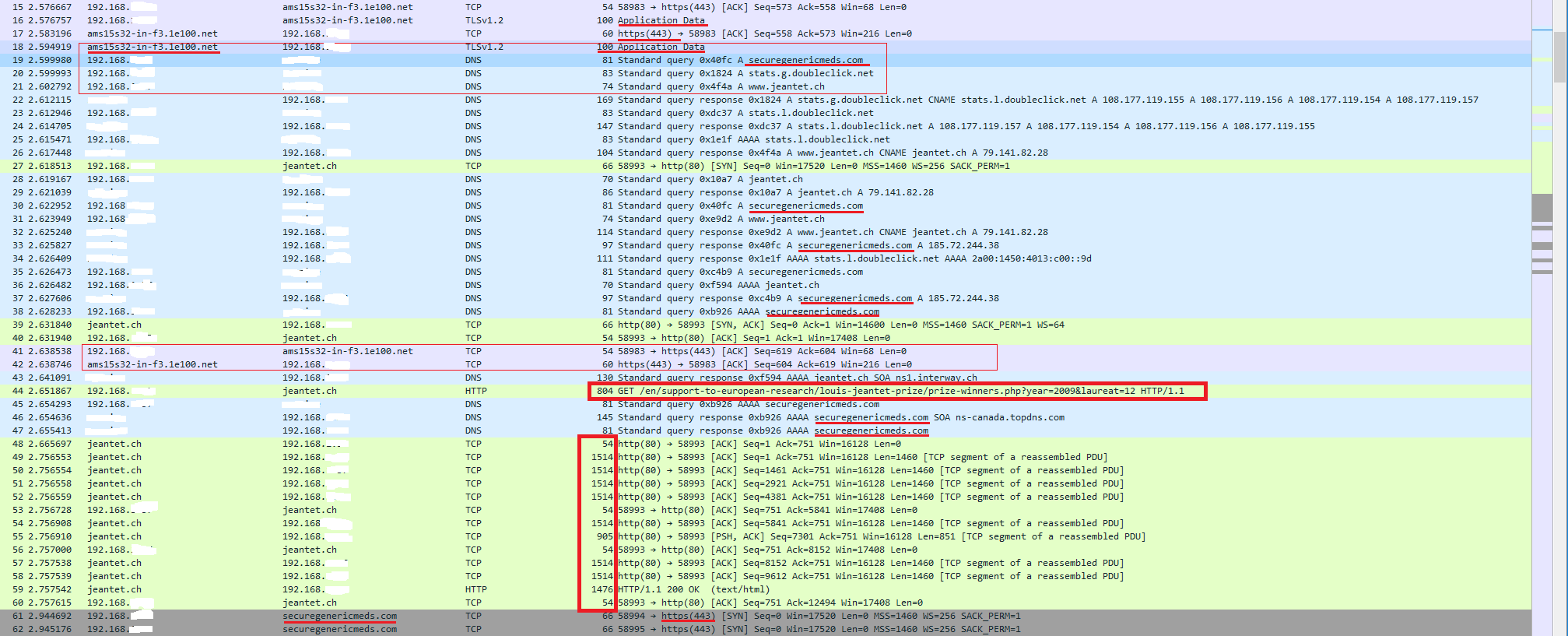This screenshot has width=1568, height=636.
Task: Select packet 24 DNS response 0xdc37
Action: [766, 126]
